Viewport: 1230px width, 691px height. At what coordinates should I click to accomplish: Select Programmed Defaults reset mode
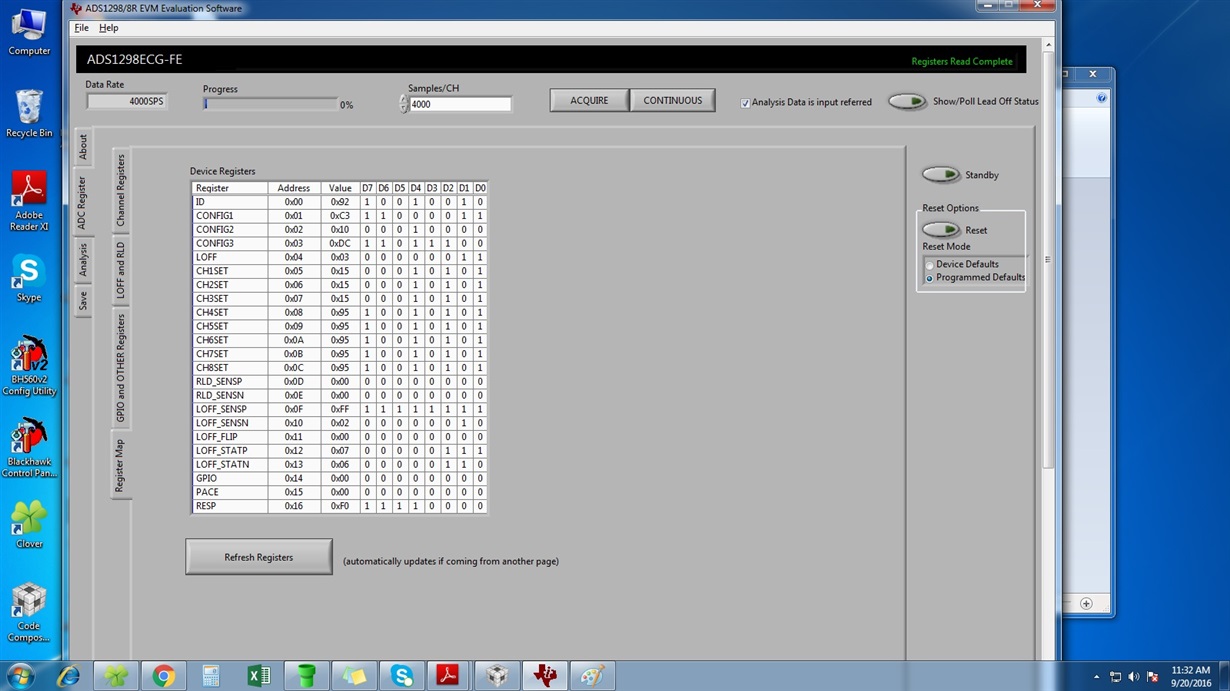click(974, 278)
